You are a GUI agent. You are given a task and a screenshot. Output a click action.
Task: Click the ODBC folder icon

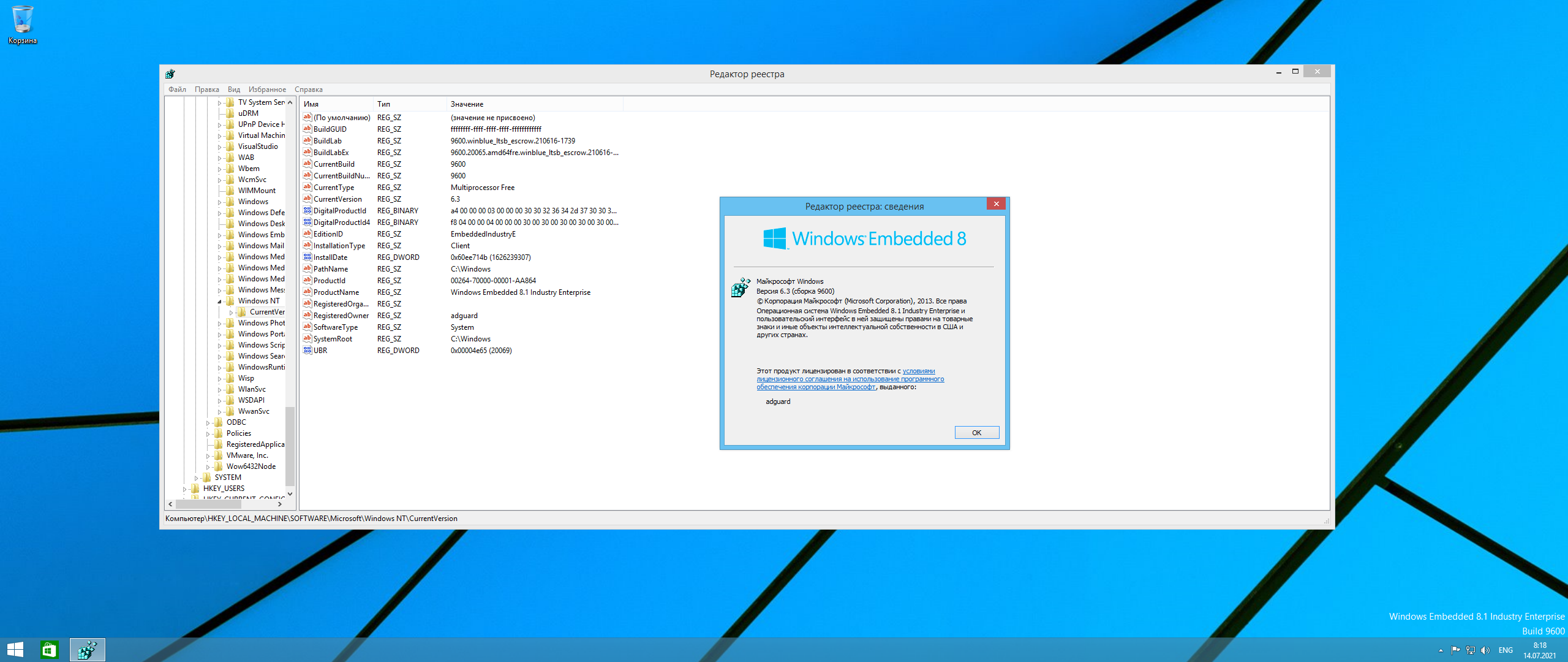click(x=219, y=422)
